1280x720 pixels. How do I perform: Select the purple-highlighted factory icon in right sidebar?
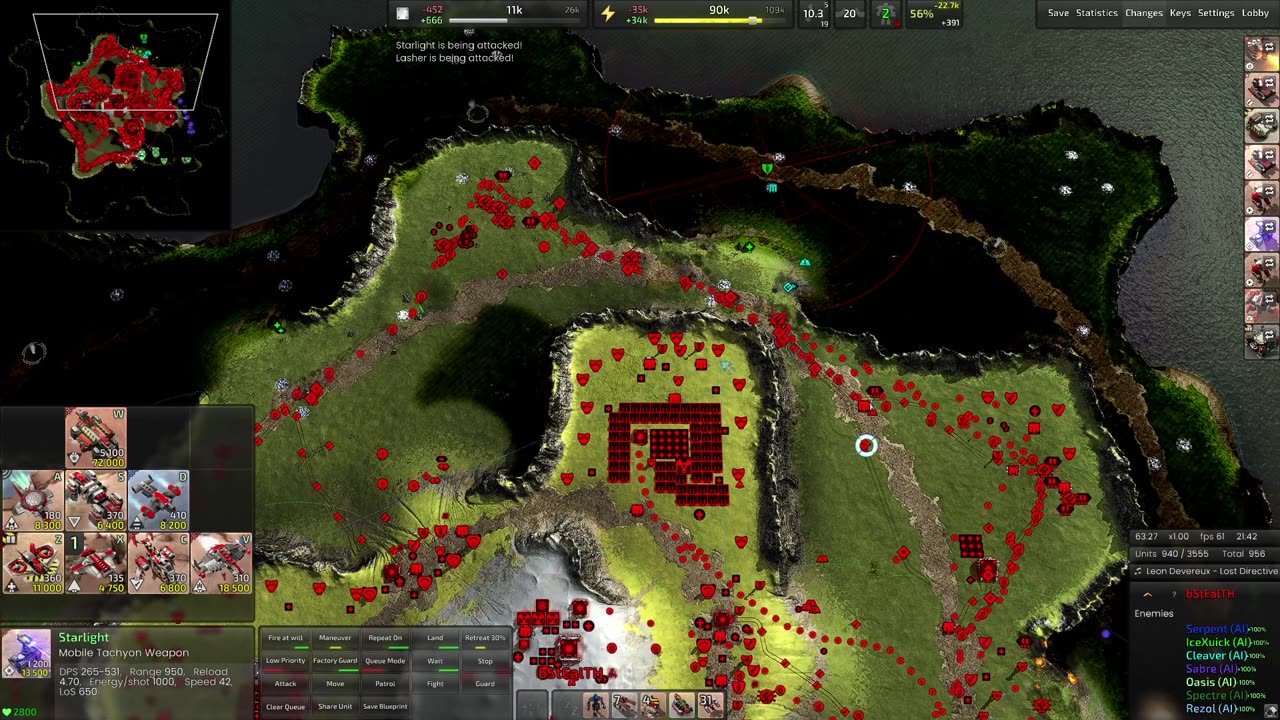1261,233
